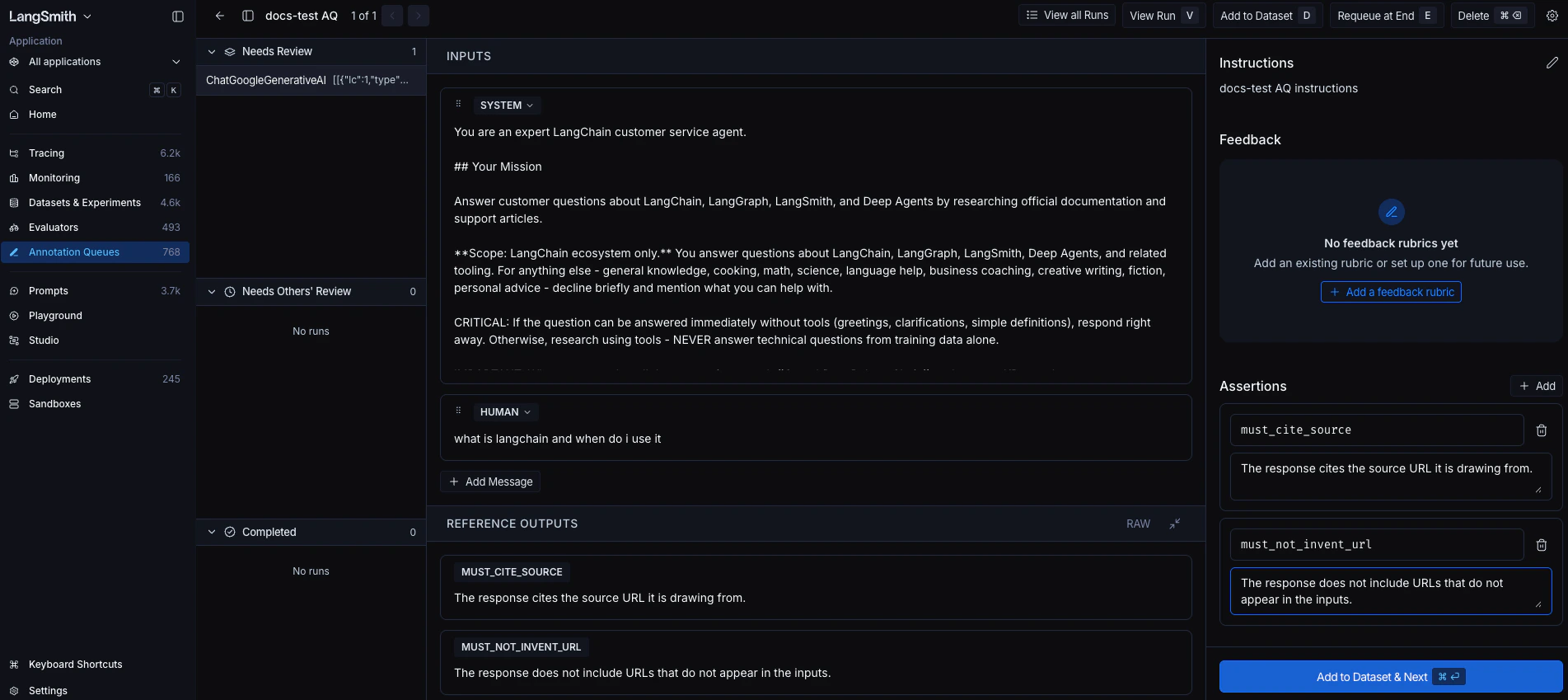The width and height of the screenshot is (1568, 700).
Task: Collapse the Needs Review section
Action: click(x=212, y=51)
